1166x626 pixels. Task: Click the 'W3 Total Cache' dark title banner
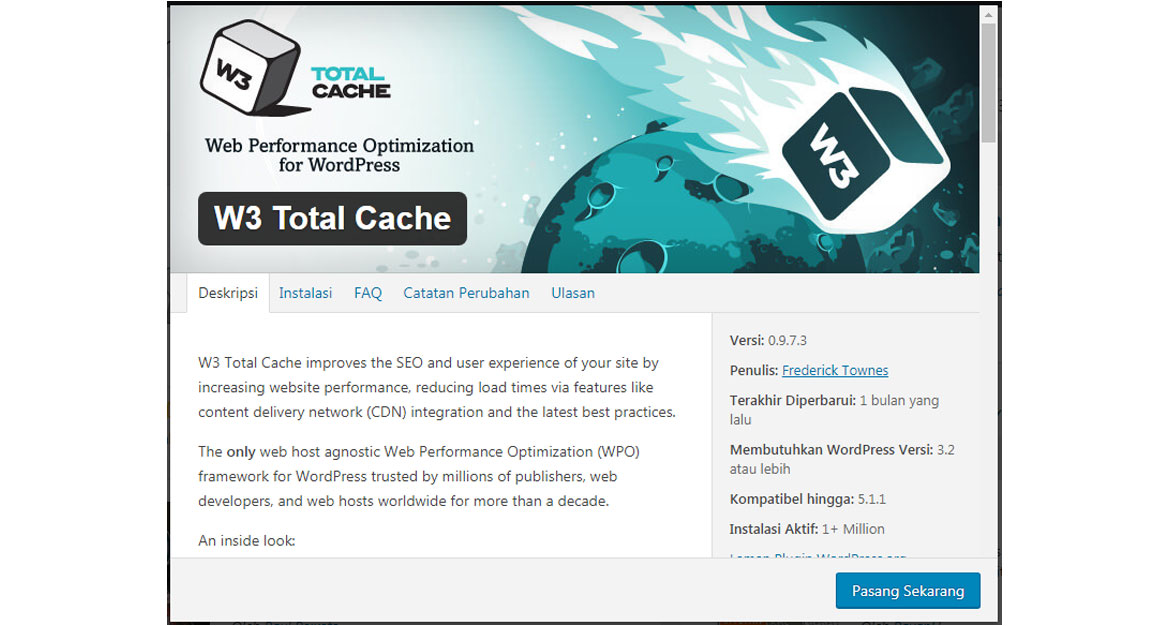331,218
